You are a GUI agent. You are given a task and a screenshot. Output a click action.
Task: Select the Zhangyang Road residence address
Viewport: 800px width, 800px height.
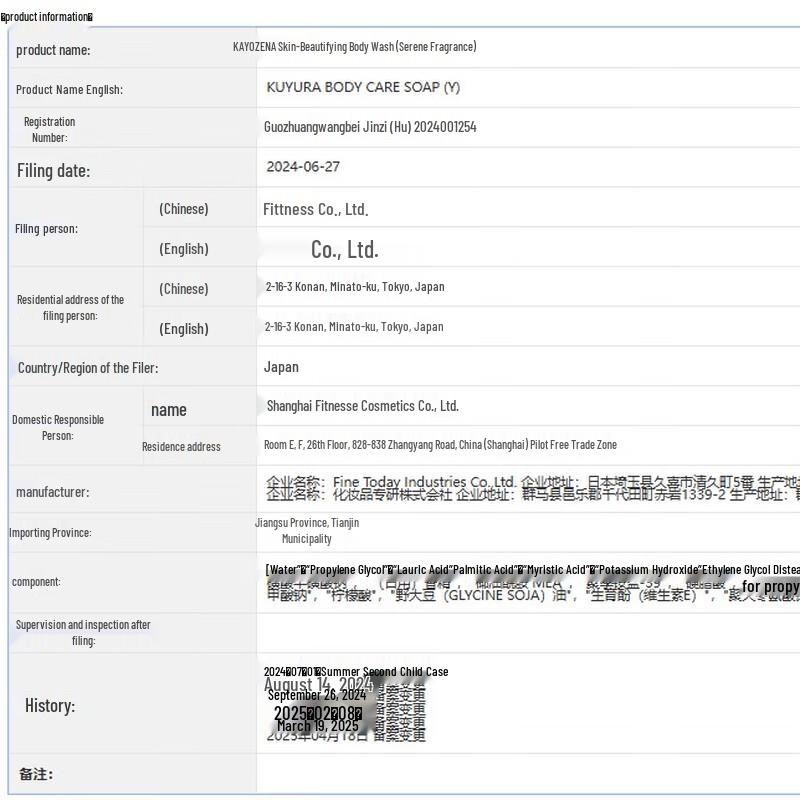pyautogui.click(x=440, y=445)
